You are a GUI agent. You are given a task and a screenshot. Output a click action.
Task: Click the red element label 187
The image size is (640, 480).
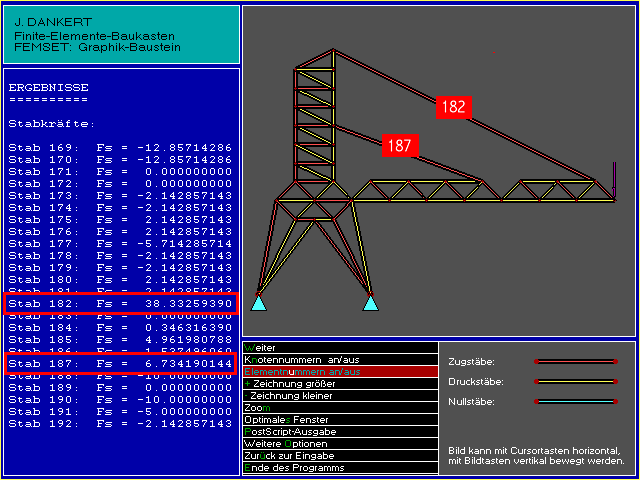[x=398, y=146]
